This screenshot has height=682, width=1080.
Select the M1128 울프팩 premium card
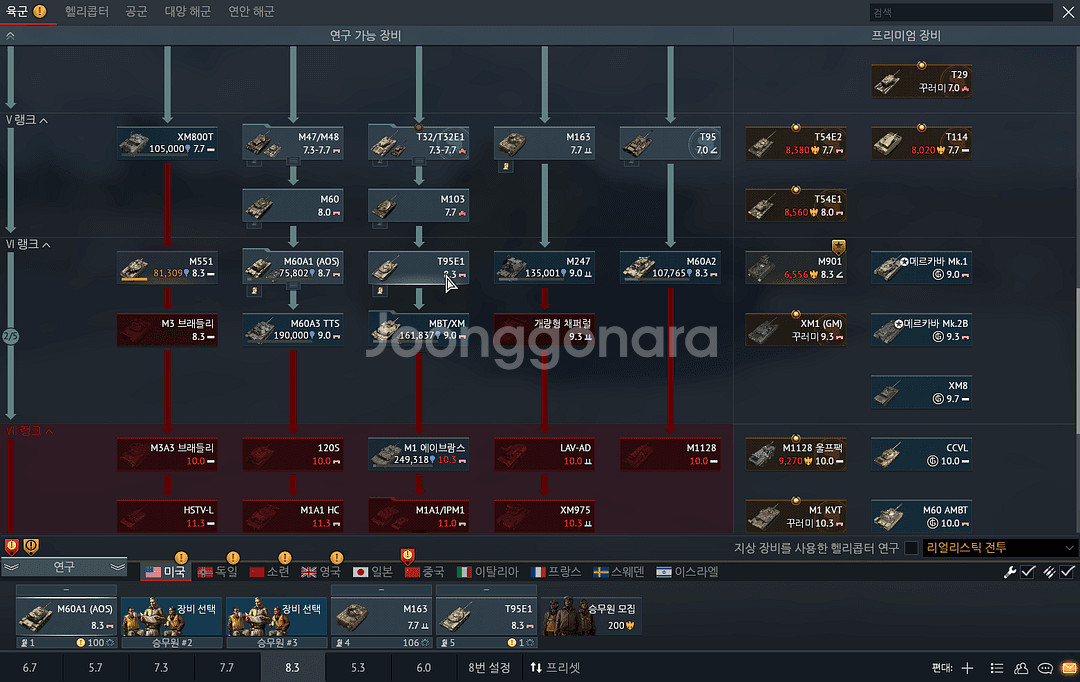796,454
